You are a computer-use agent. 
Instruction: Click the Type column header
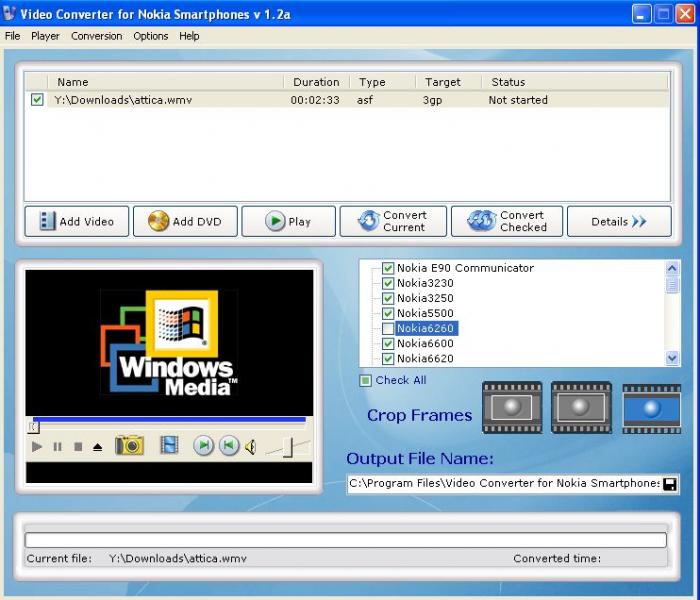pyautogui.click(x=382, y=82)
